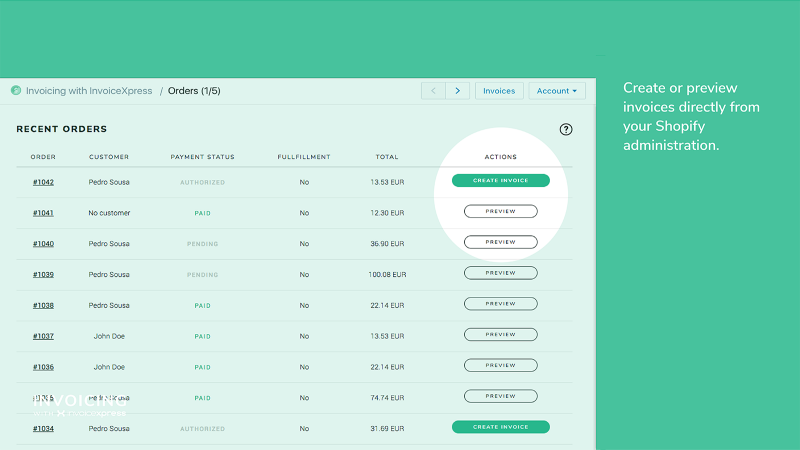Click the Order column header
The width and height of the screenshot is (800, 450).
43,157
